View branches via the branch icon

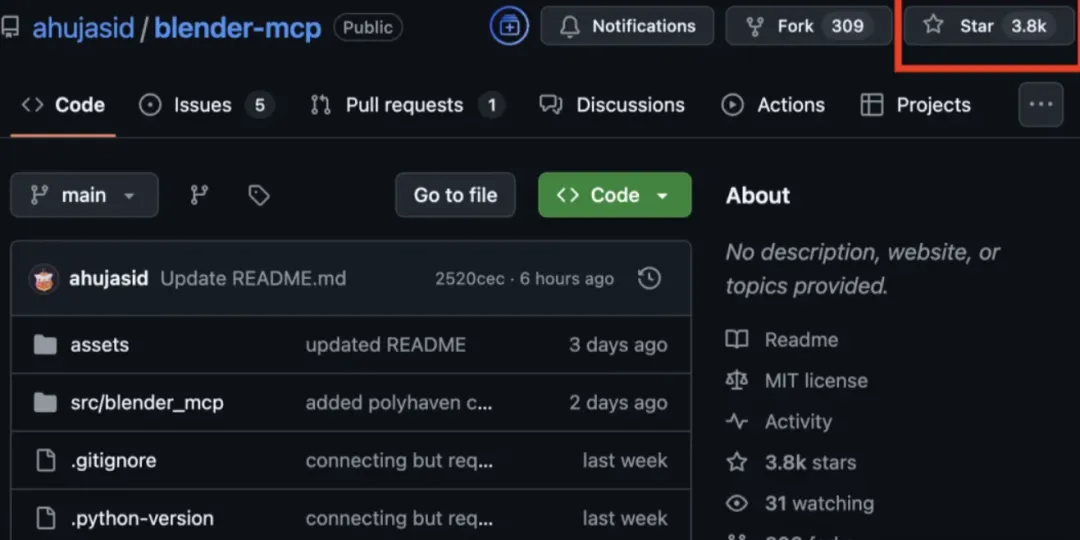[x=199, y=196]
